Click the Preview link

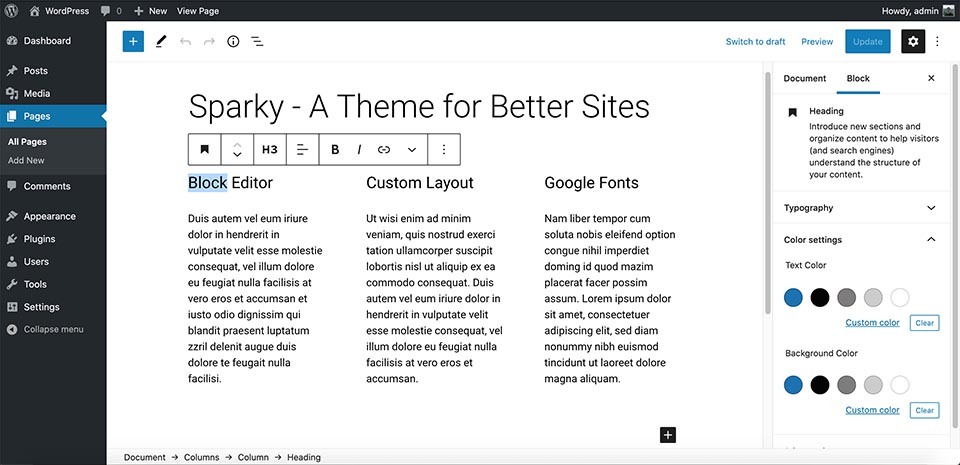817,42
